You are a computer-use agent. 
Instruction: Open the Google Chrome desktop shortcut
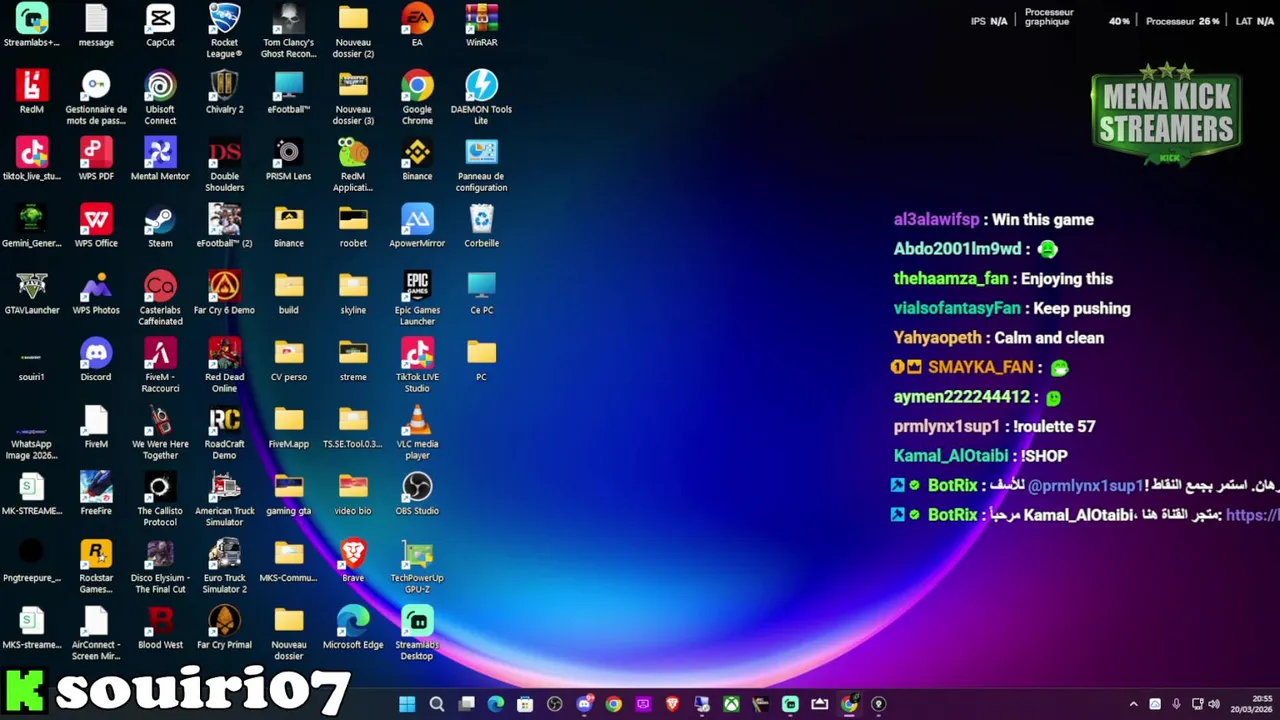click(x=417, y=97)
